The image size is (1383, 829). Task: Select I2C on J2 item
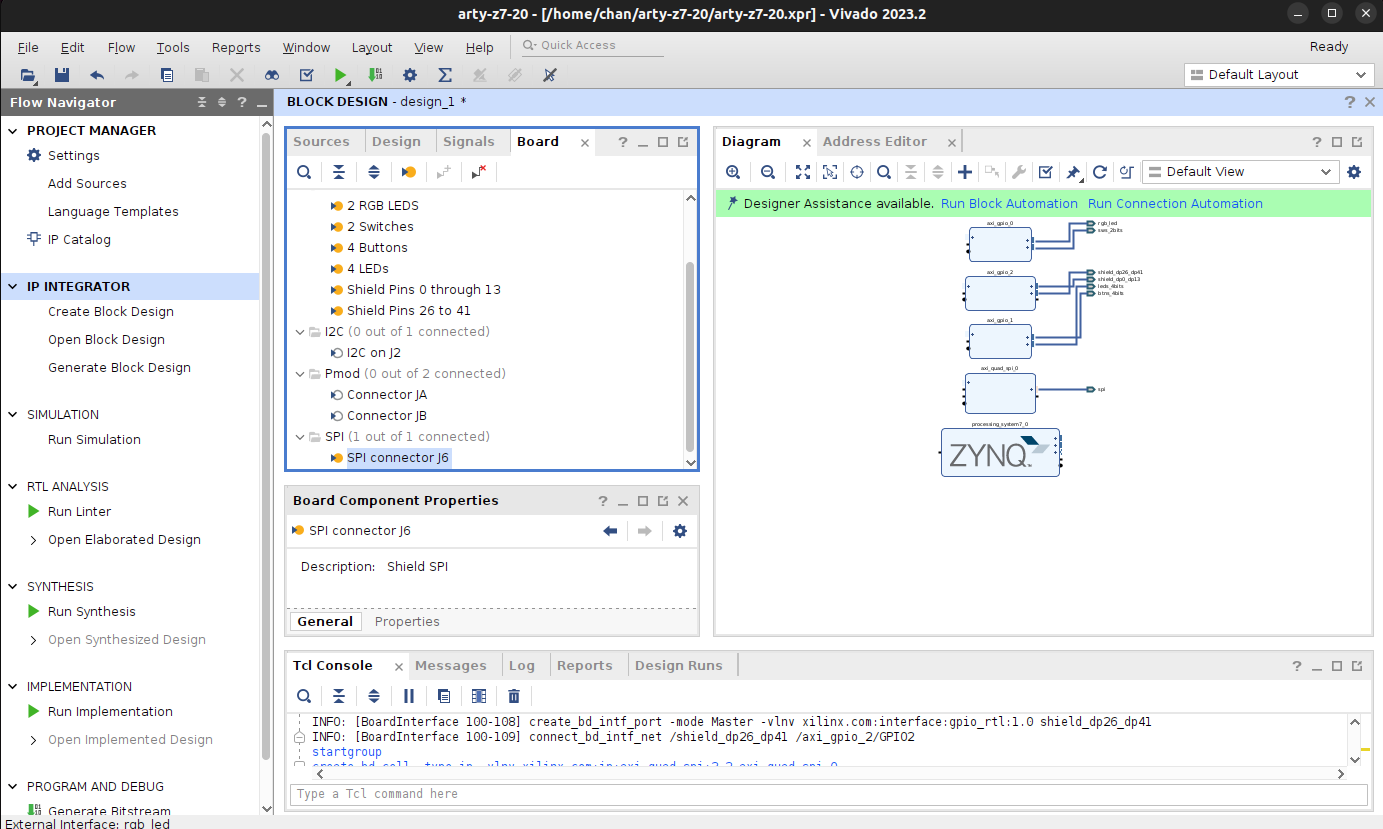pos(374,353)
